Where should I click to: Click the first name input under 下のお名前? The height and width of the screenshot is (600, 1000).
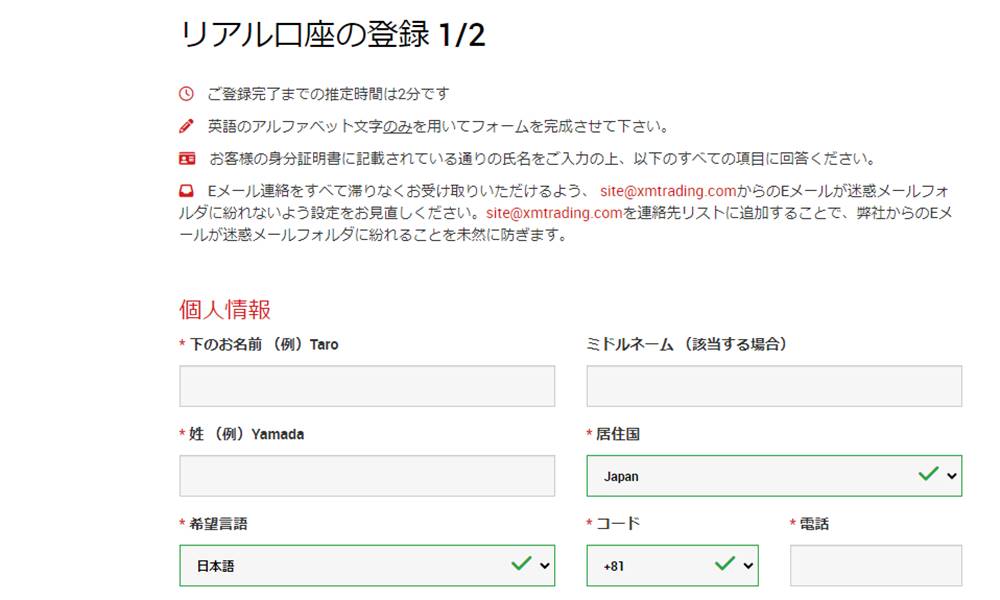click(365, 385)
